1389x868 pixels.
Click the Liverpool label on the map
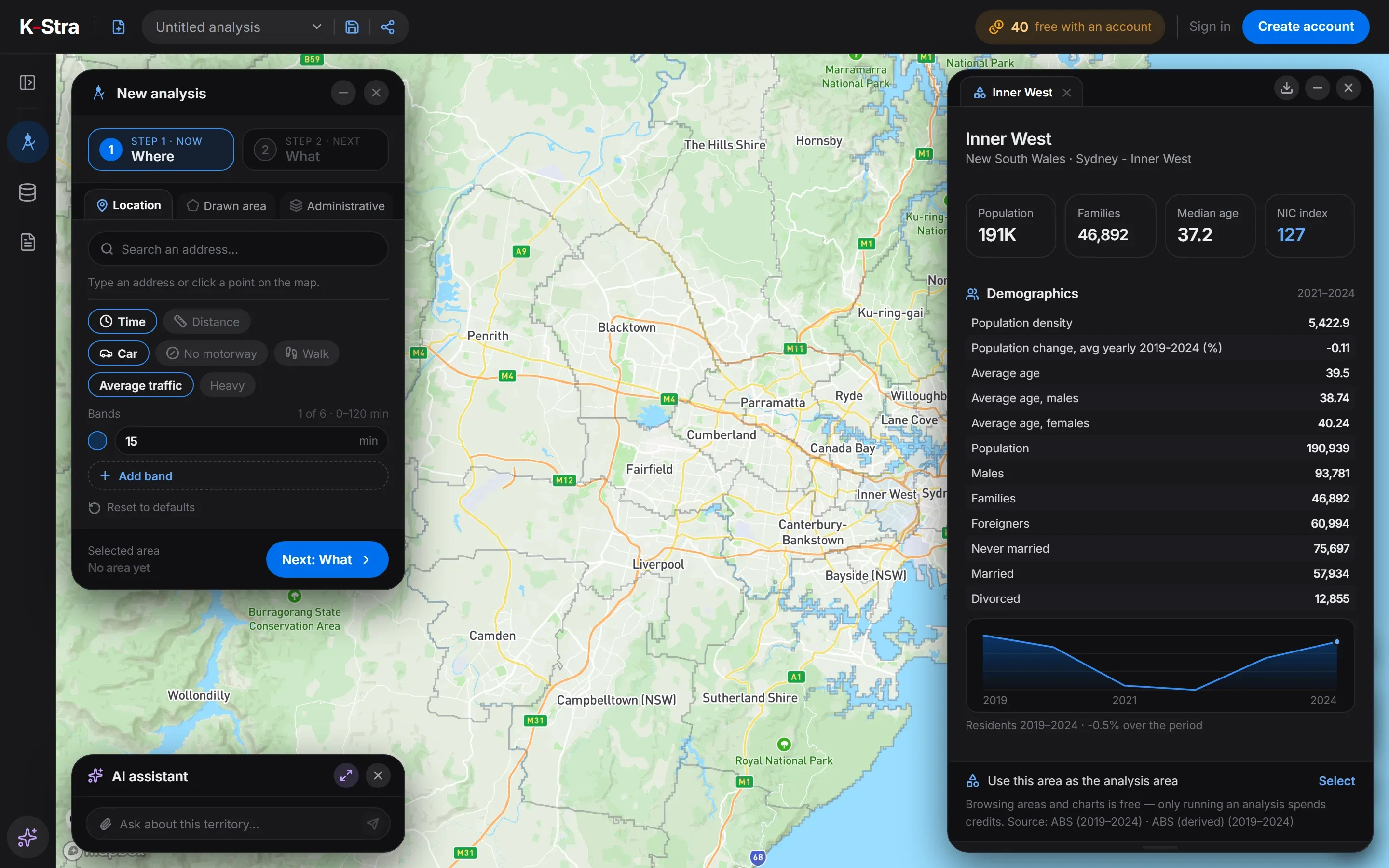(658, 564)
